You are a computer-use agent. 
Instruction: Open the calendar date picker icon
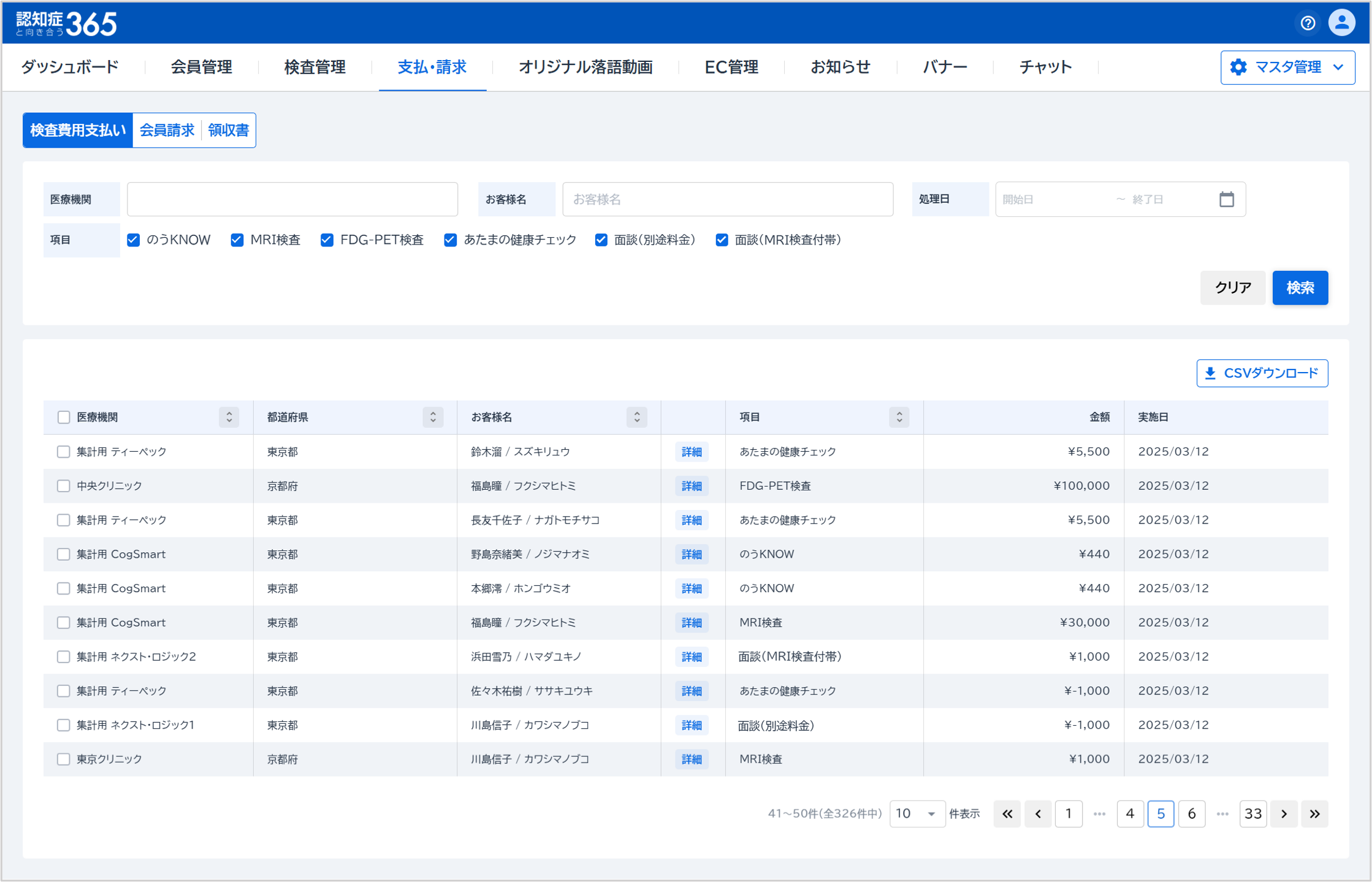tap(1226, 199)
